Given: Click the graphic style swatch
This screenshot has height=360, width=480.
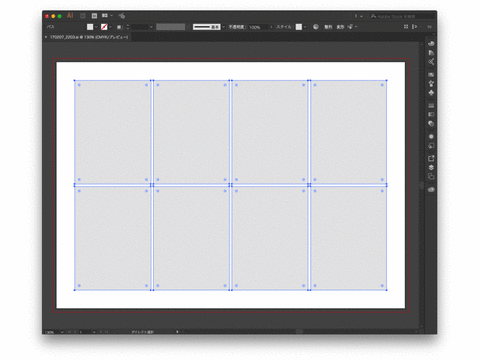Looking at the screenshot, I should coord(299,27).
